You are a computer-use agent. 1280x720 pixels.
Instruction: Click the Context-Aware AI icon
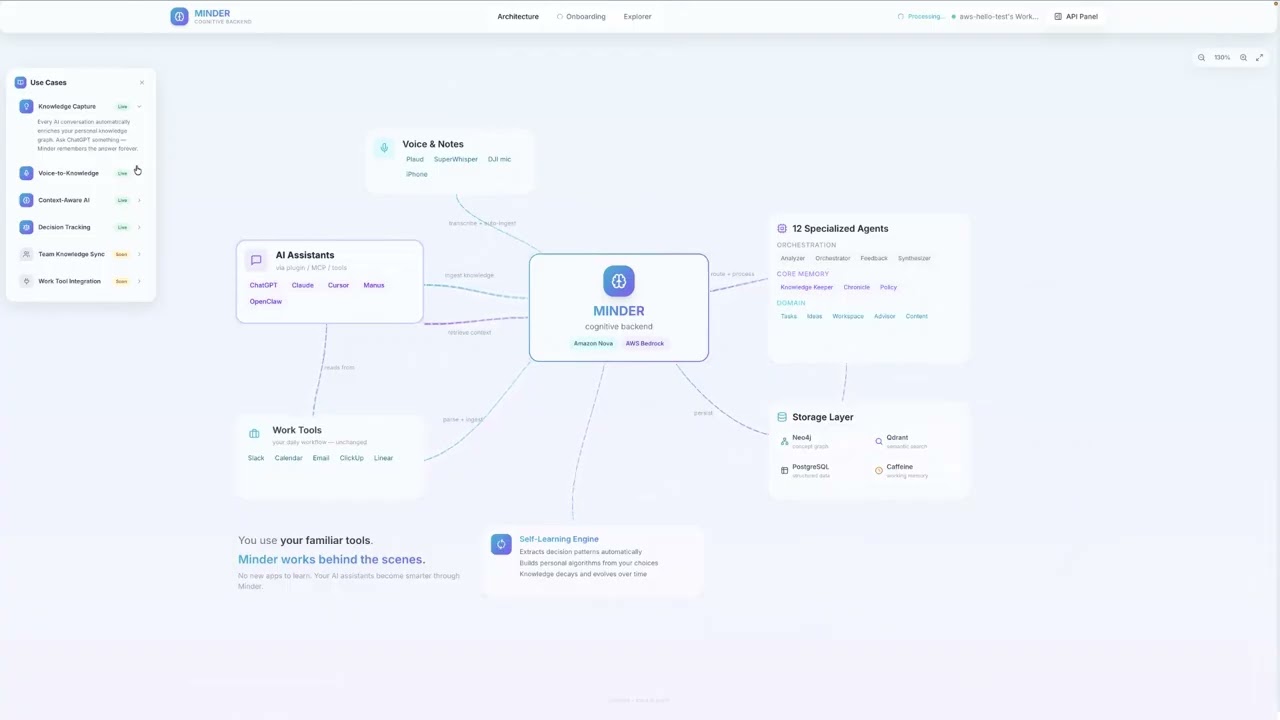(26, 200)
